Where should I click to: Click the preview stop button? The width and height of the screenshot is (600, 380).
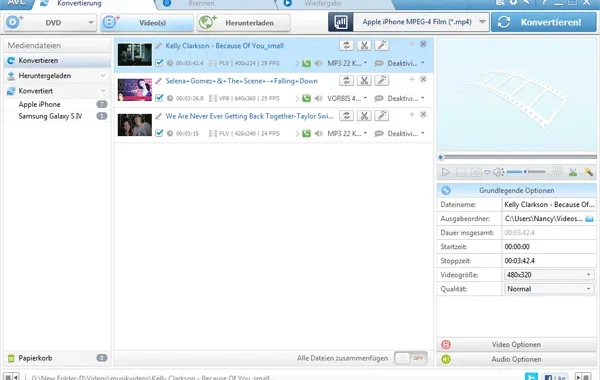pos(461,172)
